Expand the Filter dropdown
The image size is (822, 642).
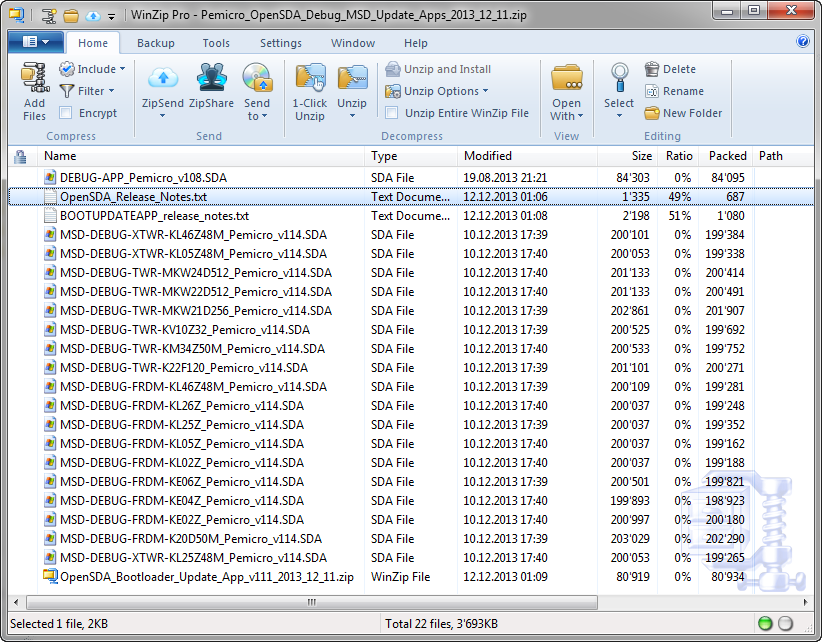click(x=87, y=91)
